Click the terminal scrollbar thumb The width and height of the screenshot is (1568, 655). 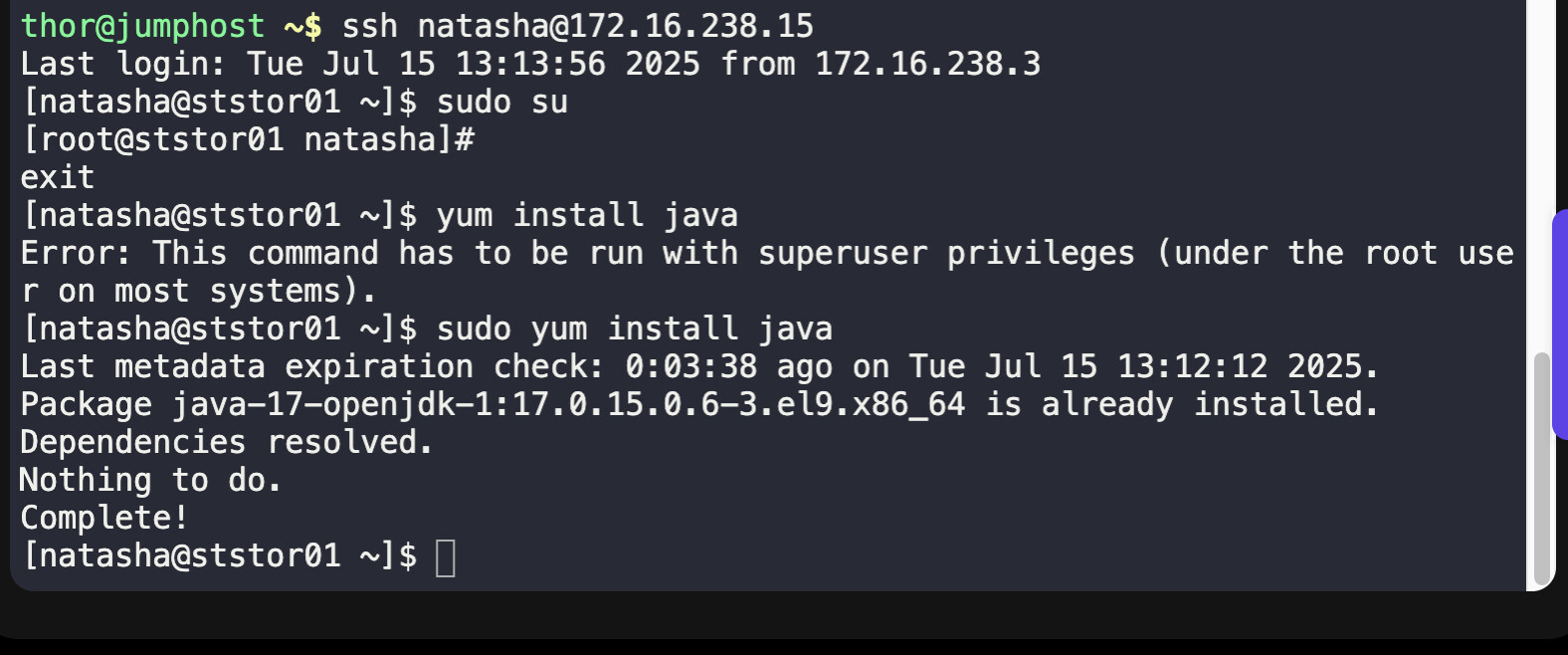pyautogui.click(x=1542, y=468)
